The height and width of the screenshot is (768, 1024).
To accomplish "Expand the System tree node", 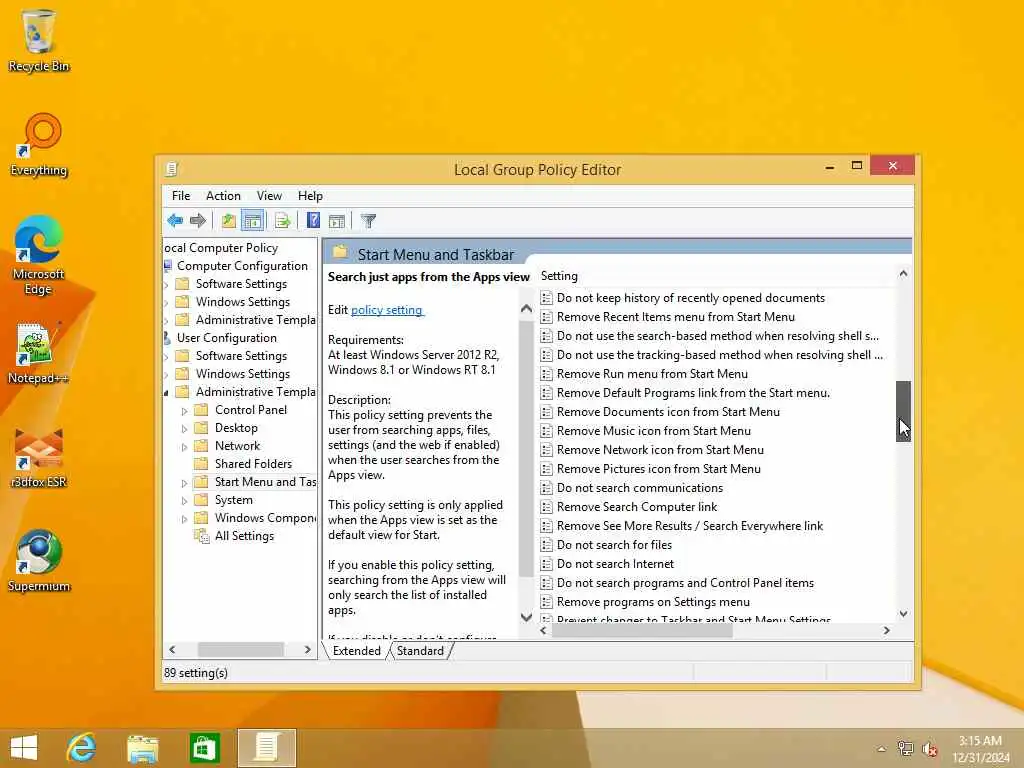I will point(184,501).
